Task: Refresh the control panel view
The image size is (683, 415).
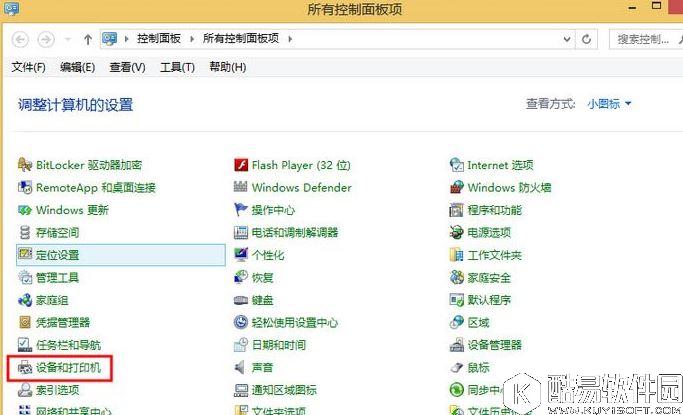Action: (586, 39)
